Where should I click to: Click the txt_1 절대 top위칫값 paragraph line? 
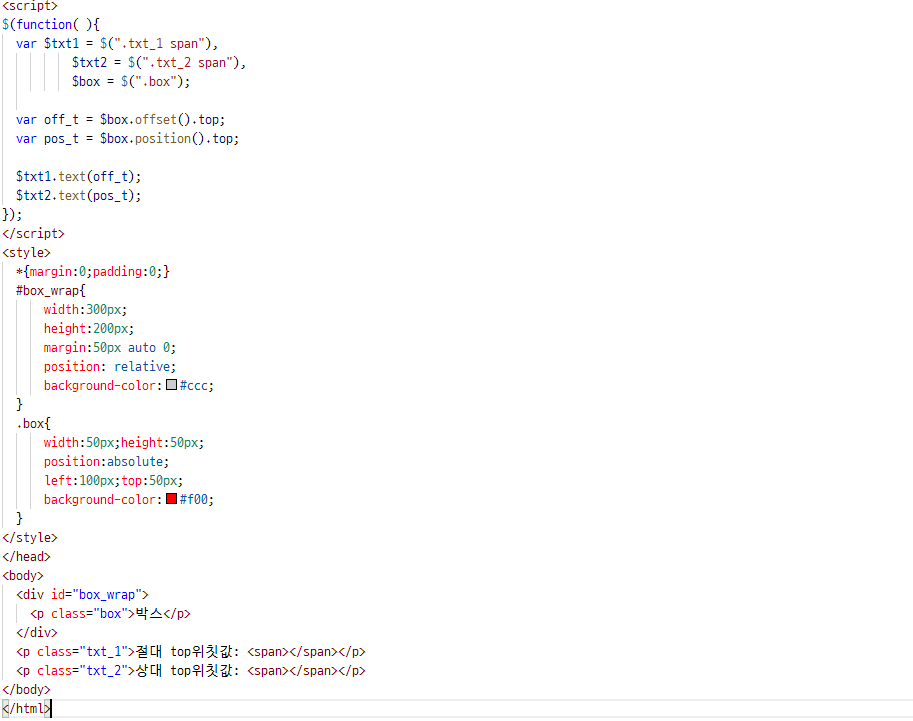(190, 652)
